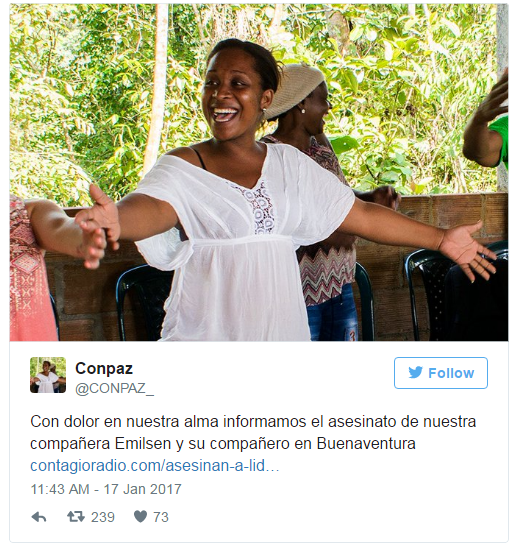Click the 239 retweet count
This screenshot has height=548, width=514.
[103, 517]
